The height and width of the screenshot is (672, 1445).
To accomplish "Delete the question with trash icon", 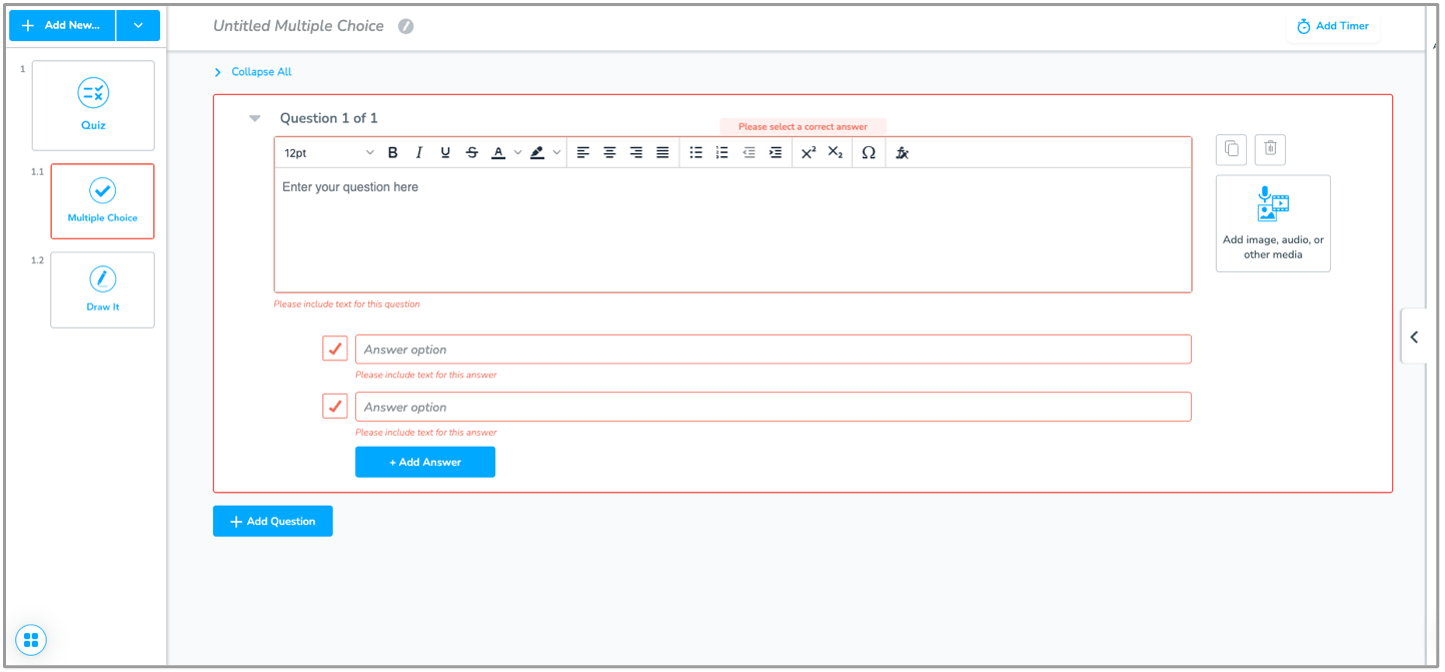I will 1270,149.
